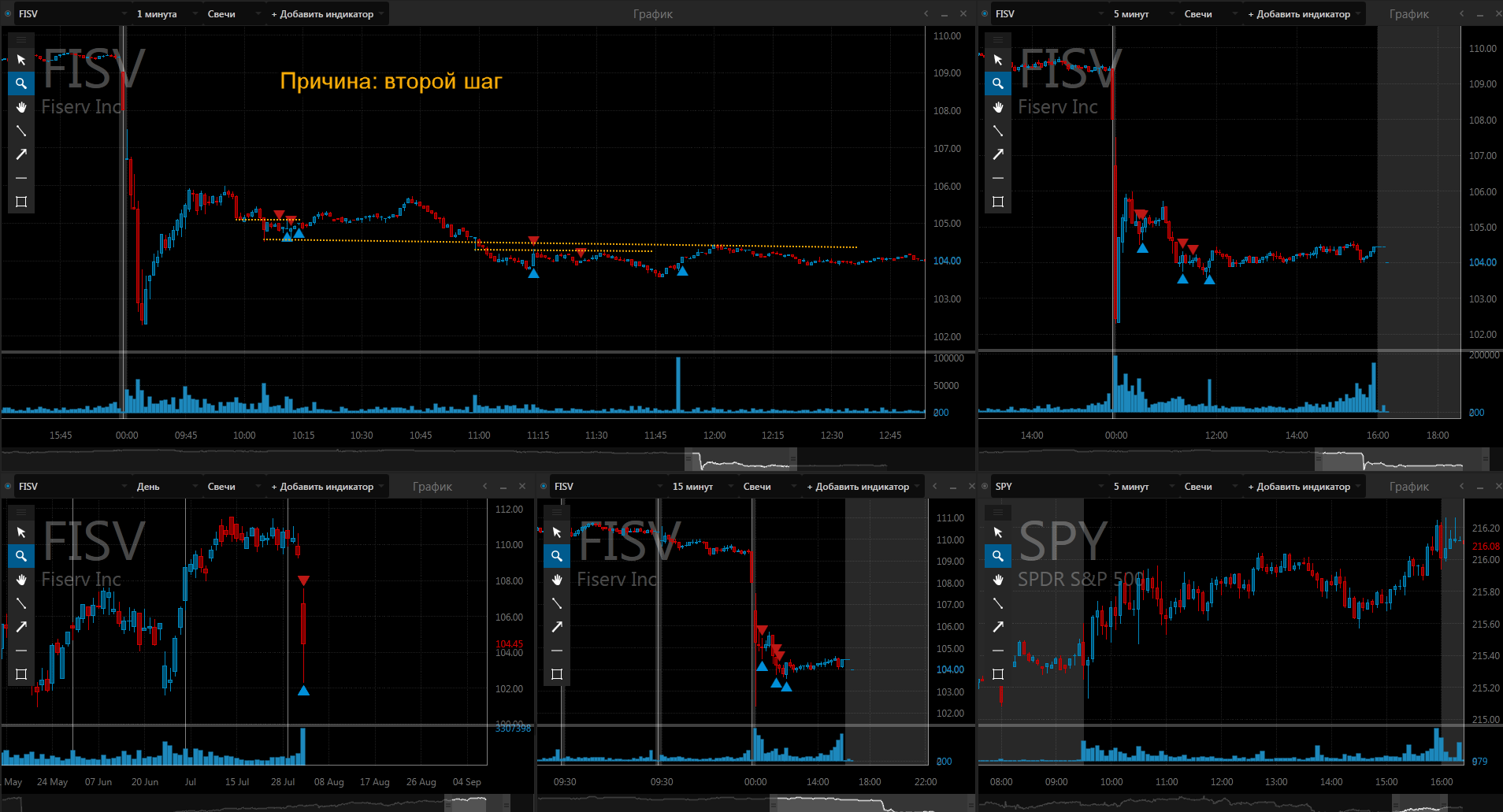The width and height of the screenshot is (1503, 812).
Task: Open 'Свечи' chart type dropdown in 1-minute chart
Action: tap(233, 14)
